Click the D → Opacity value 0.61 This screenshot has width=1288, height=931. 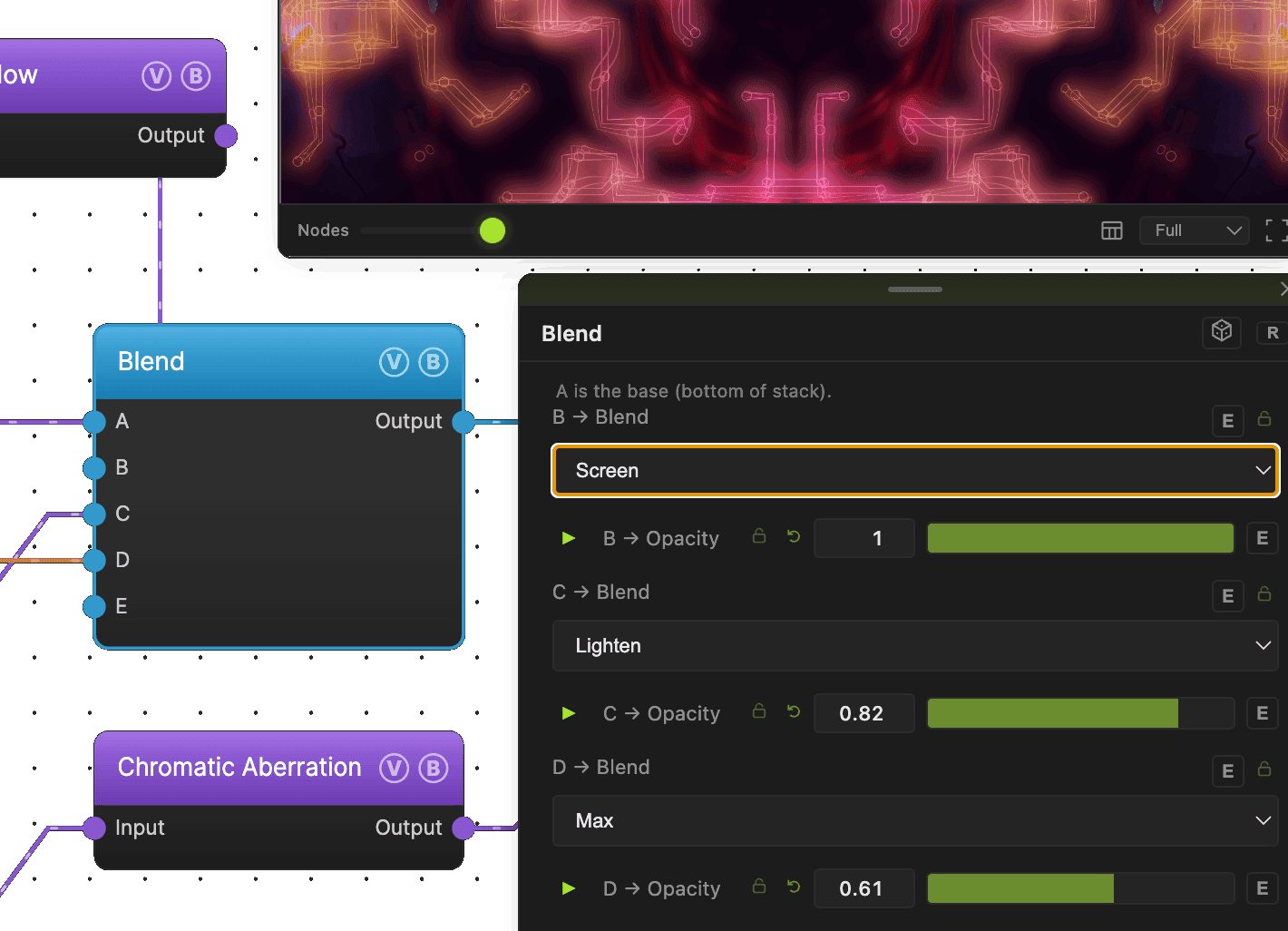click(864, 888)
